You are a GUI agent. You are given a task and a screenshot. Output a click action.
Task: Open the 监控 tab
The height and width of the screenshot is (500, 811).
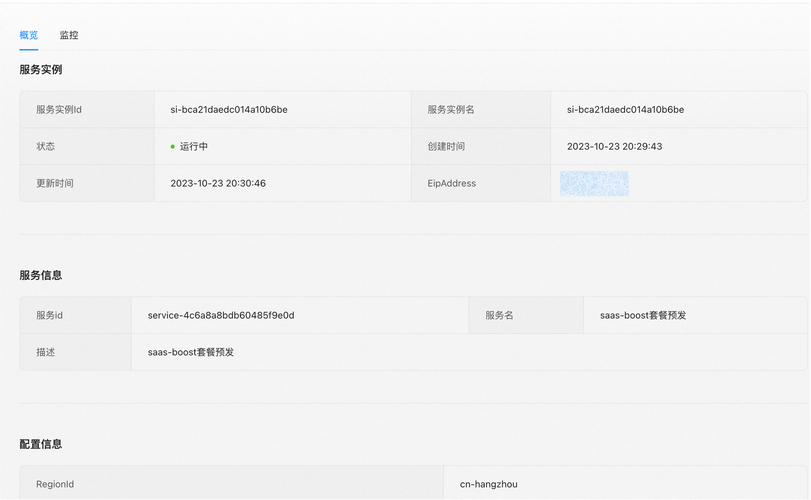(69, 35)
